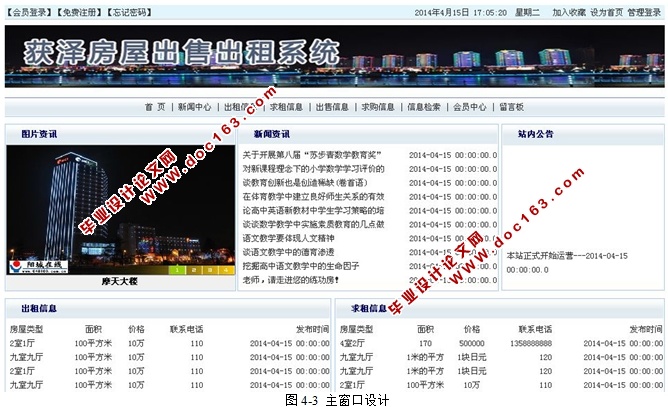Open the 出售信息 menu item

pyautogui.click(x=332, y=107)
